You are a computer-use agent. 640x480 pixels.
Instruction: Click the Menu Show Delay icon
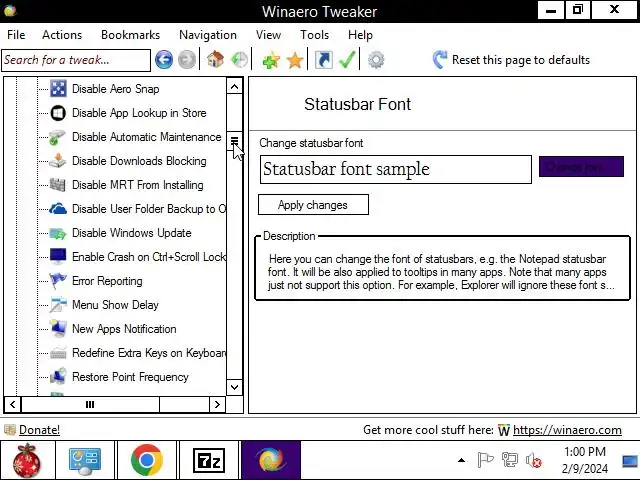click(58, 305)
